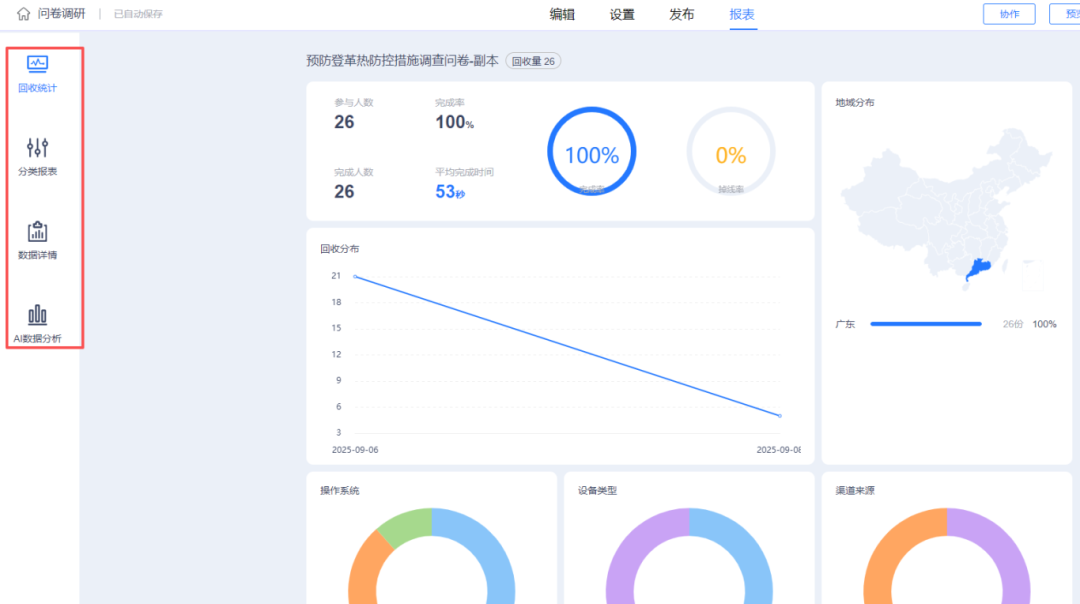Switch to the 发布 tab
Viewport: 1080px width, 604px height.
(x=682, y=14)
